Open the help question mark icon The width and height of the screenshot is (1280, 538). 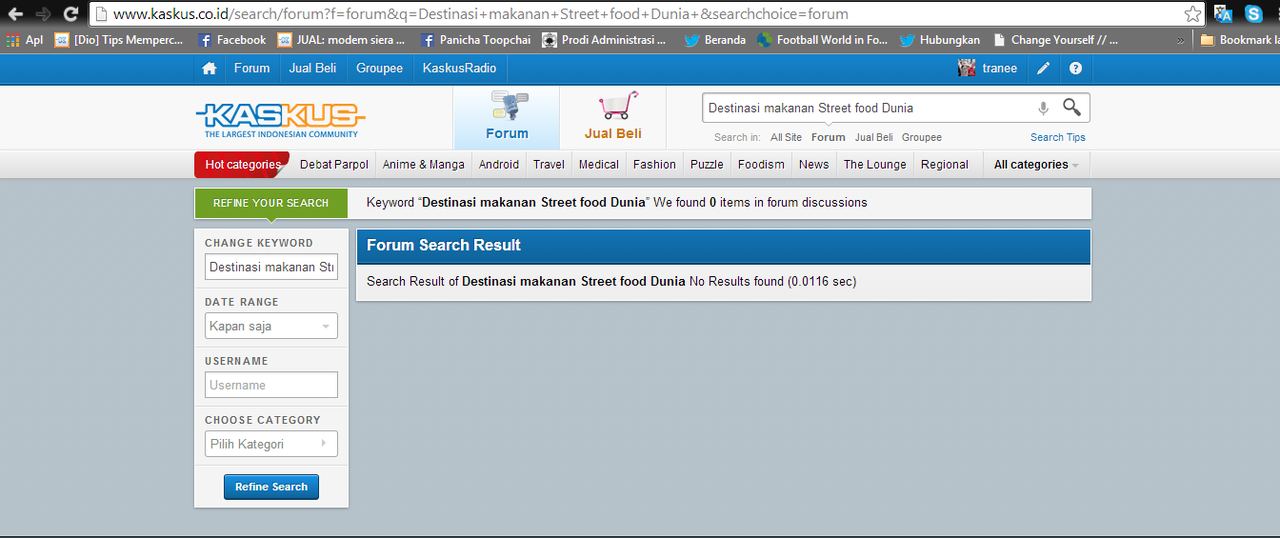(x=1076, y=68)
